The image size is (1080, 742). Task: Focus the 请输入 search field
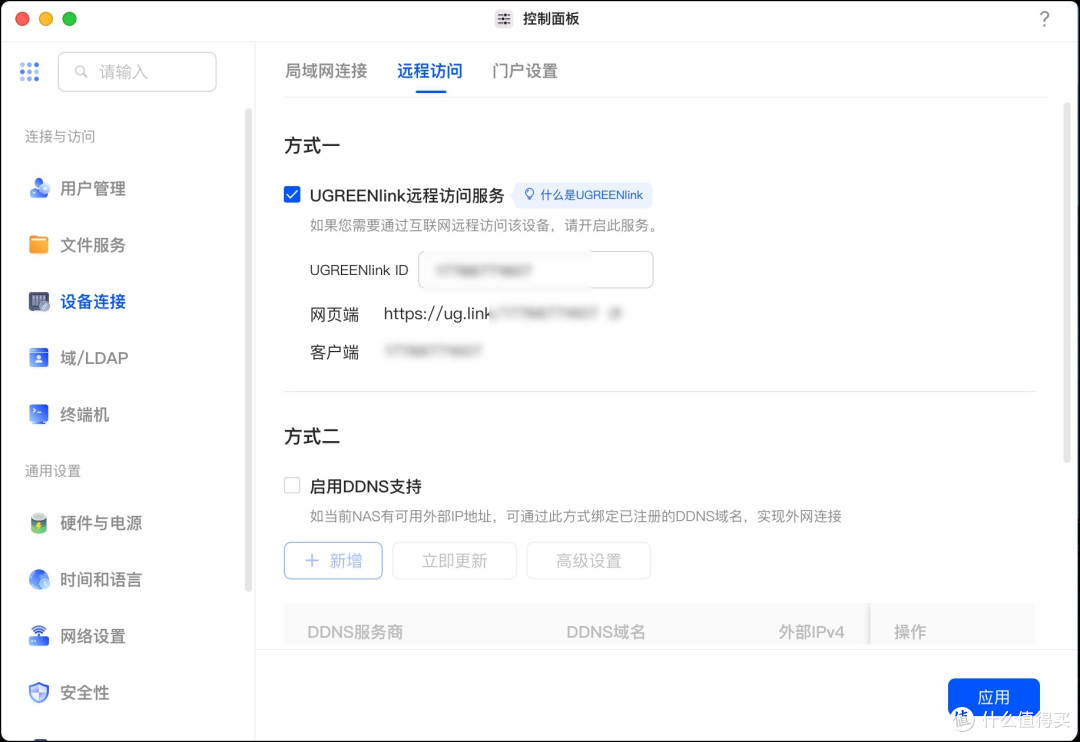pyautogui.click(x=137, y=72)
